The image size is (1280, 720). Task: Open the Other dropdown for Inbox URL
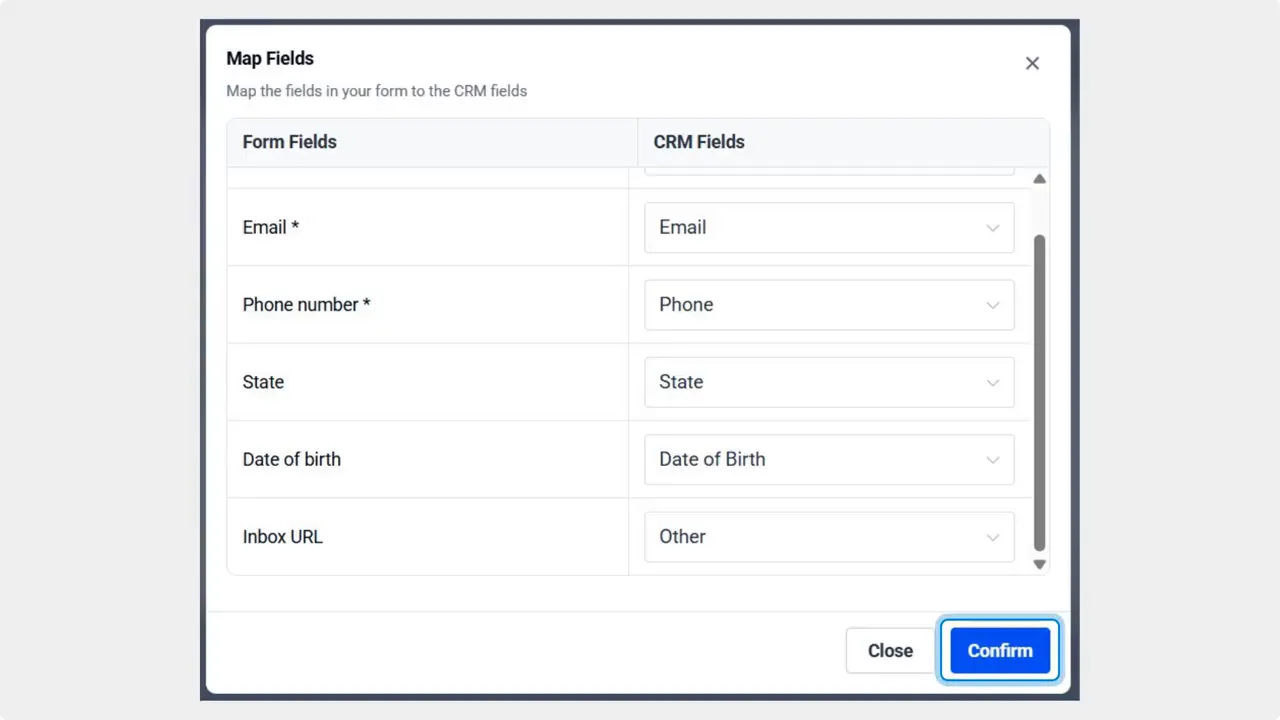coord(828,537)
